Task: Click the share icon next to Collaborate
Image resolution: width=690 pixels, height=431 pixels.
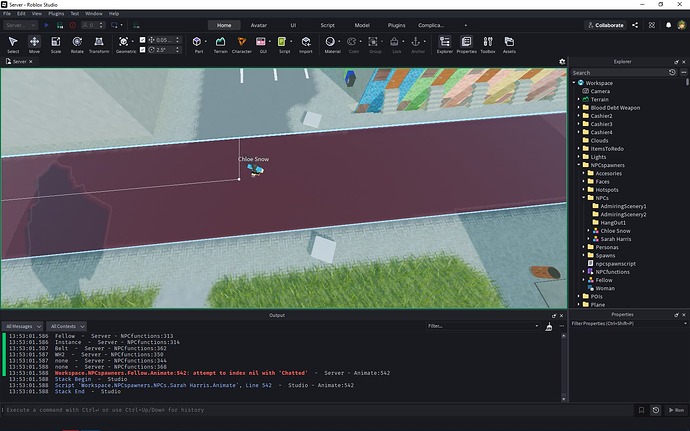Action: pos(635,25)
